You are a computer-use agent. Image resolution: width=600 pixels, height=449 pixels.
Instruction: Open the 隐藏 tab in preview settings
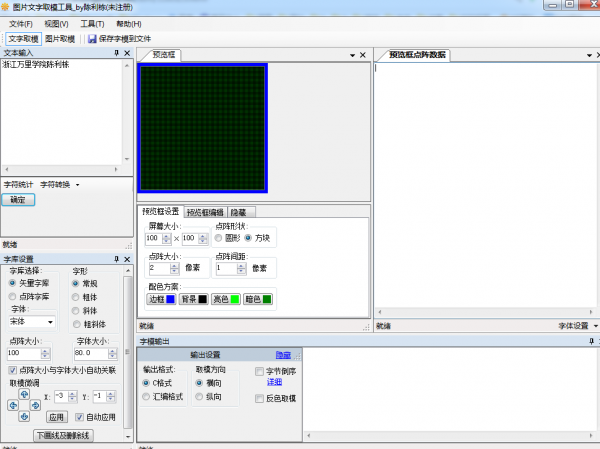click(x=241, y=212)
